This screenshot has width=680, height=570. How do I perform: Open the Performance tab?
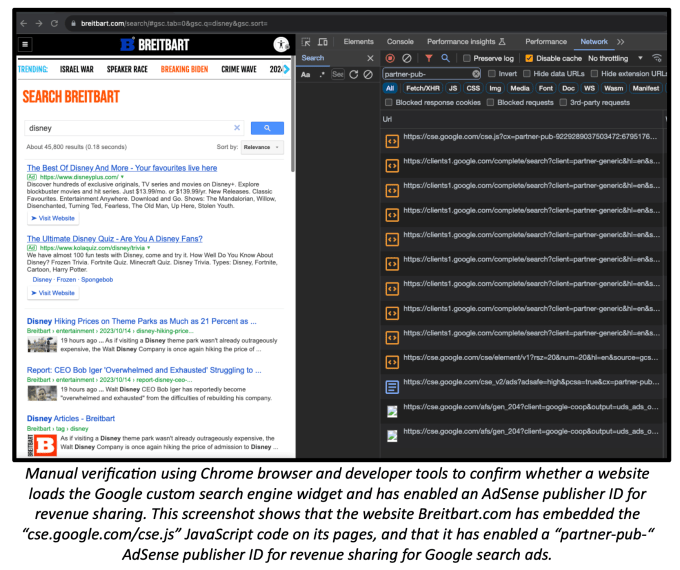coord(546,42)
